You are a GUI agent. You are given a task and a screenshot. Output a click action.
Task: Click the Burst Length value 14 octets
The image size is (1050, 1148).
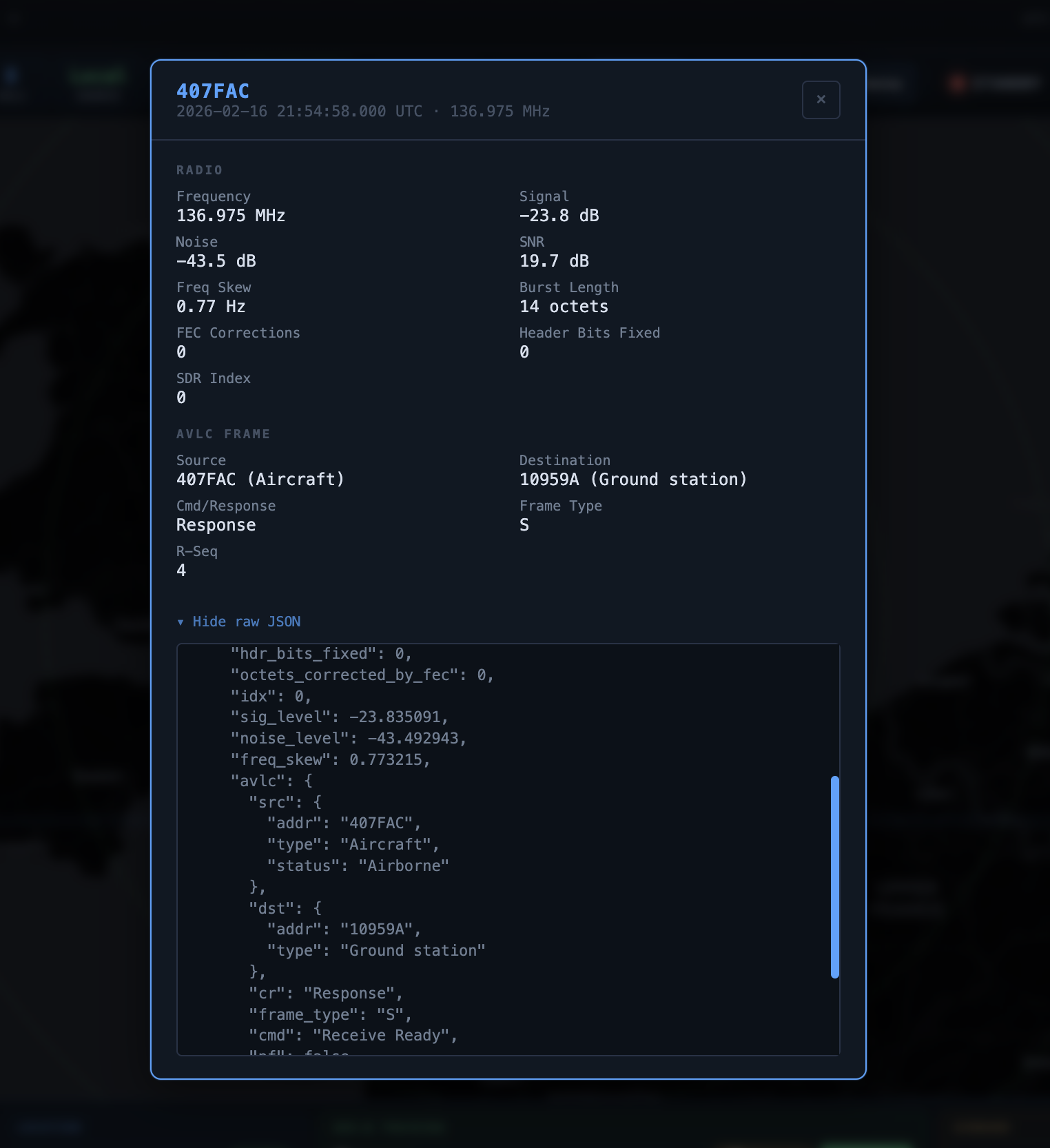[x=564, y=307]
